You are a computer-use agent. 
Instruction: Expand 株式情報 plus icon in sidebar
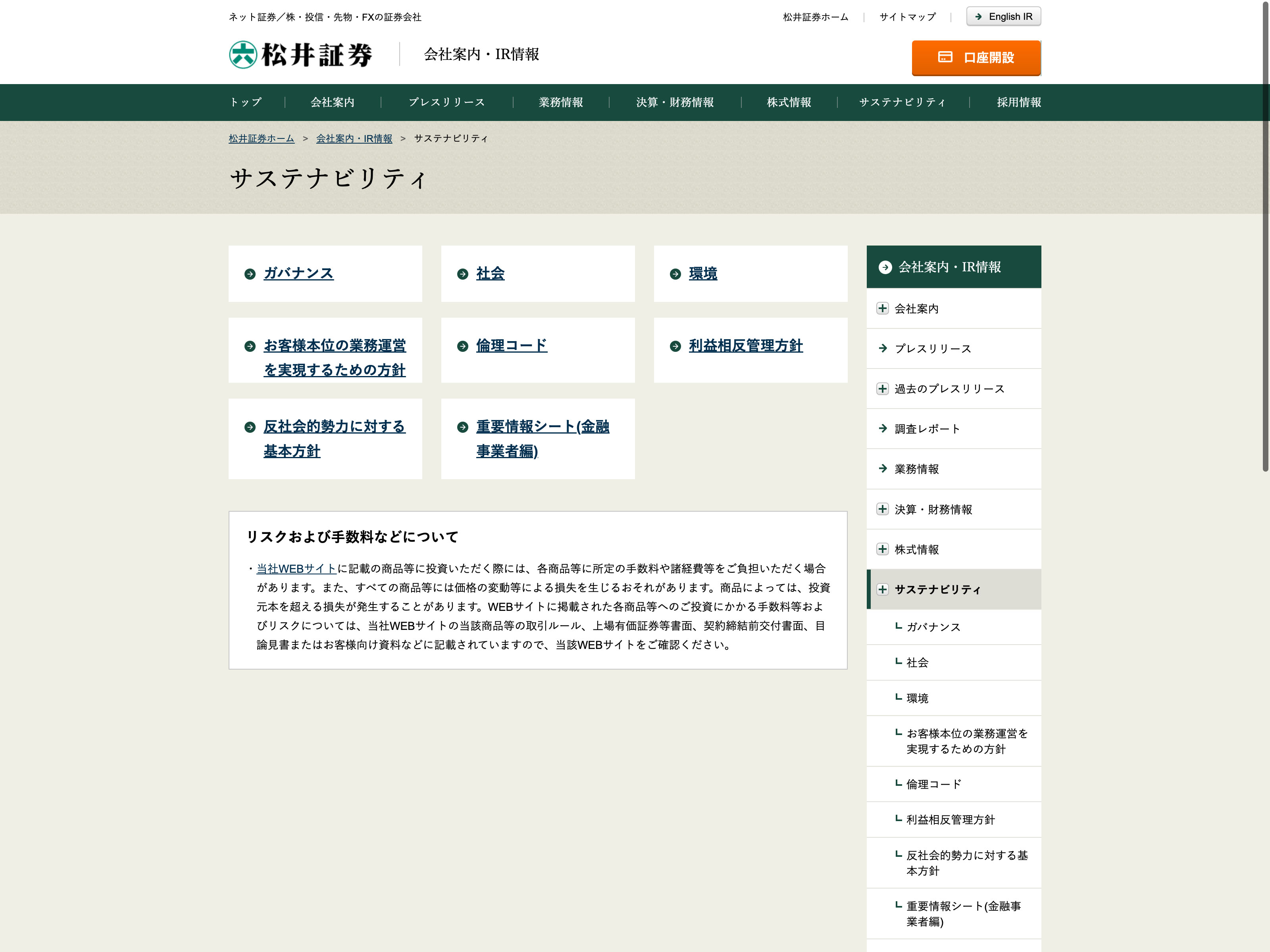pos(883,549)
